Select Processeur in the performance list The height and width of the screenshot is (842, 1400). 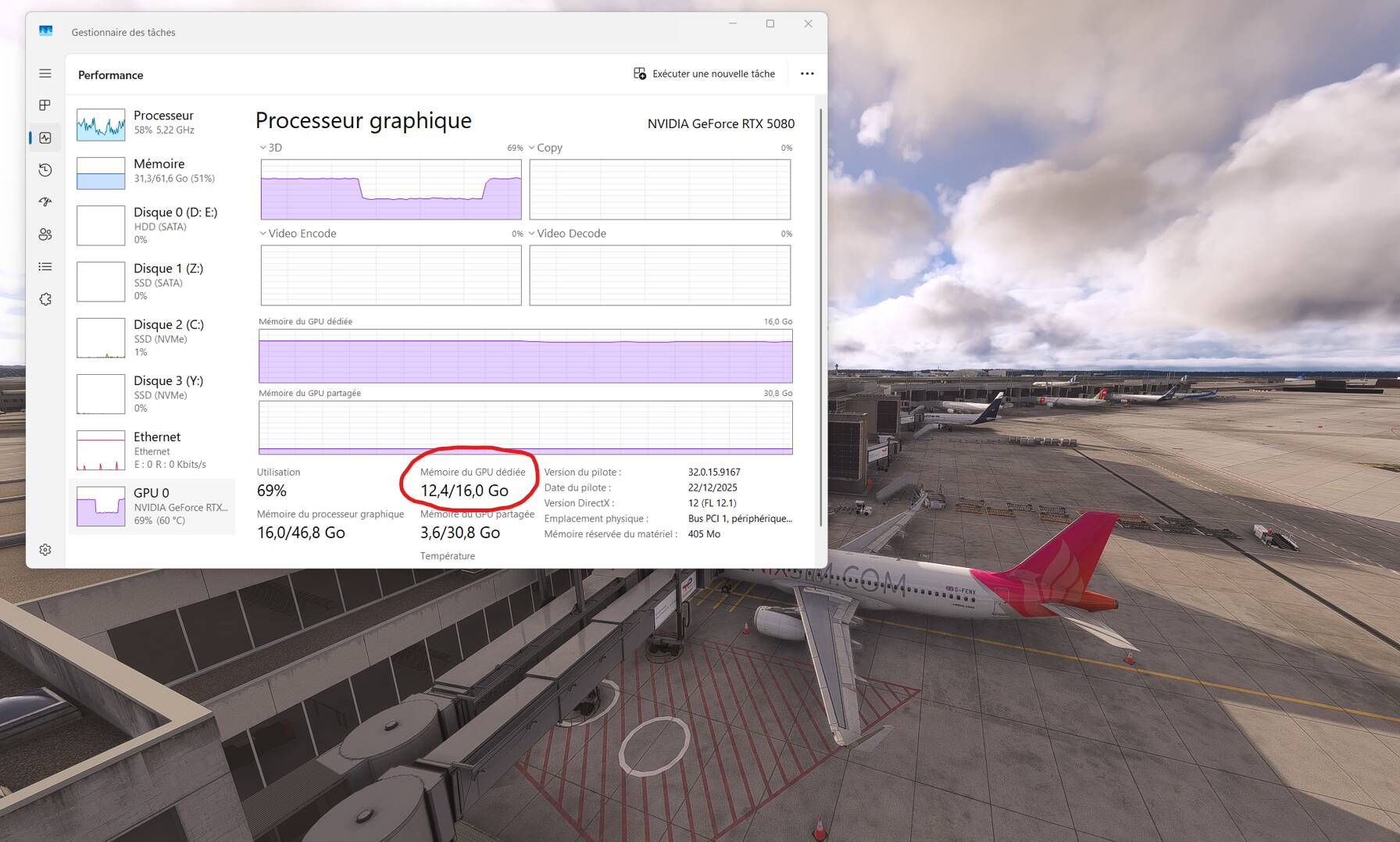pos(152,124)
